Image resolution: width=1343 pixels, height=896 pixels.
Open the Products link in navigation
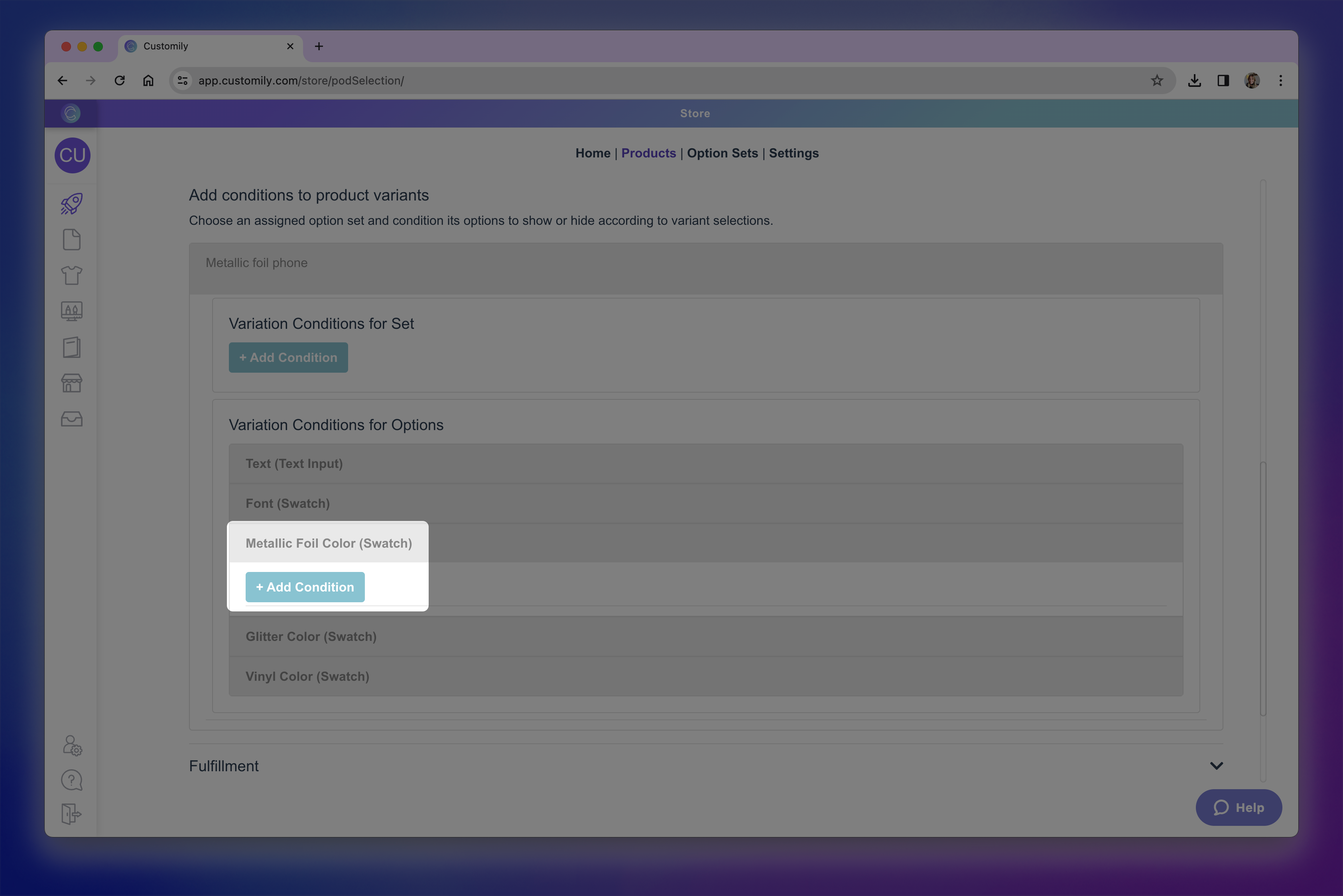[x=648, y=153]
